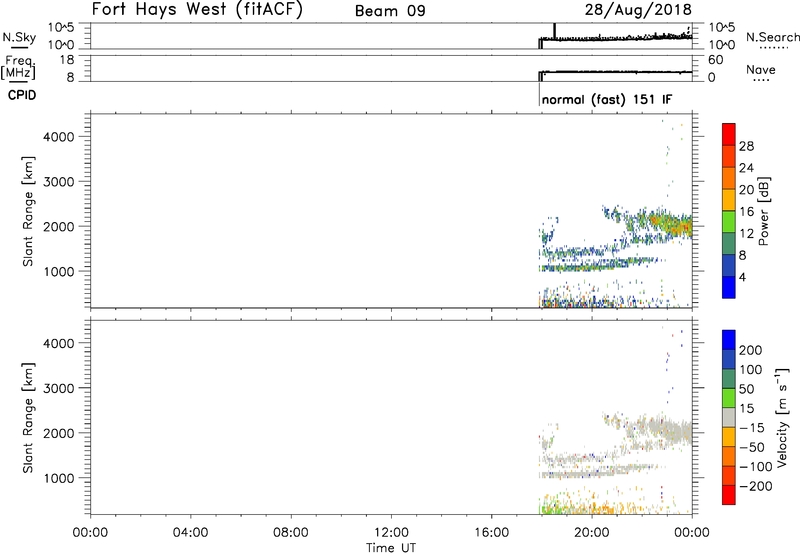The height and width of the screenshot is (554, 800).
Task: Pick the gray band of velocity colorbar
Action: [x=729, y=418]
